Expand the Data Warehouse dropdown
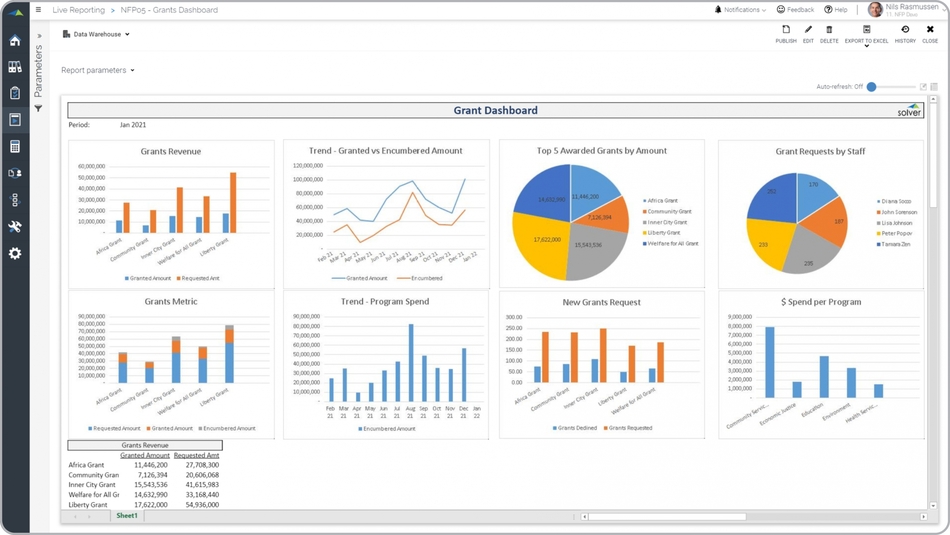Screen dimensions: 950x535 point(96,34)
